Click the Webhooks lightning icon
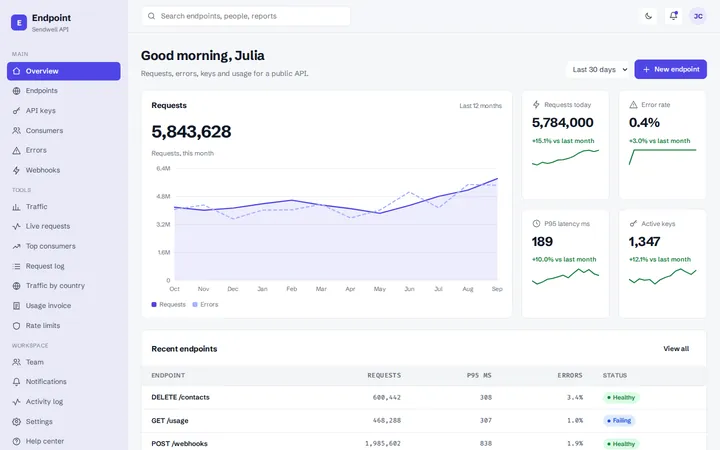 pos(17,170)
